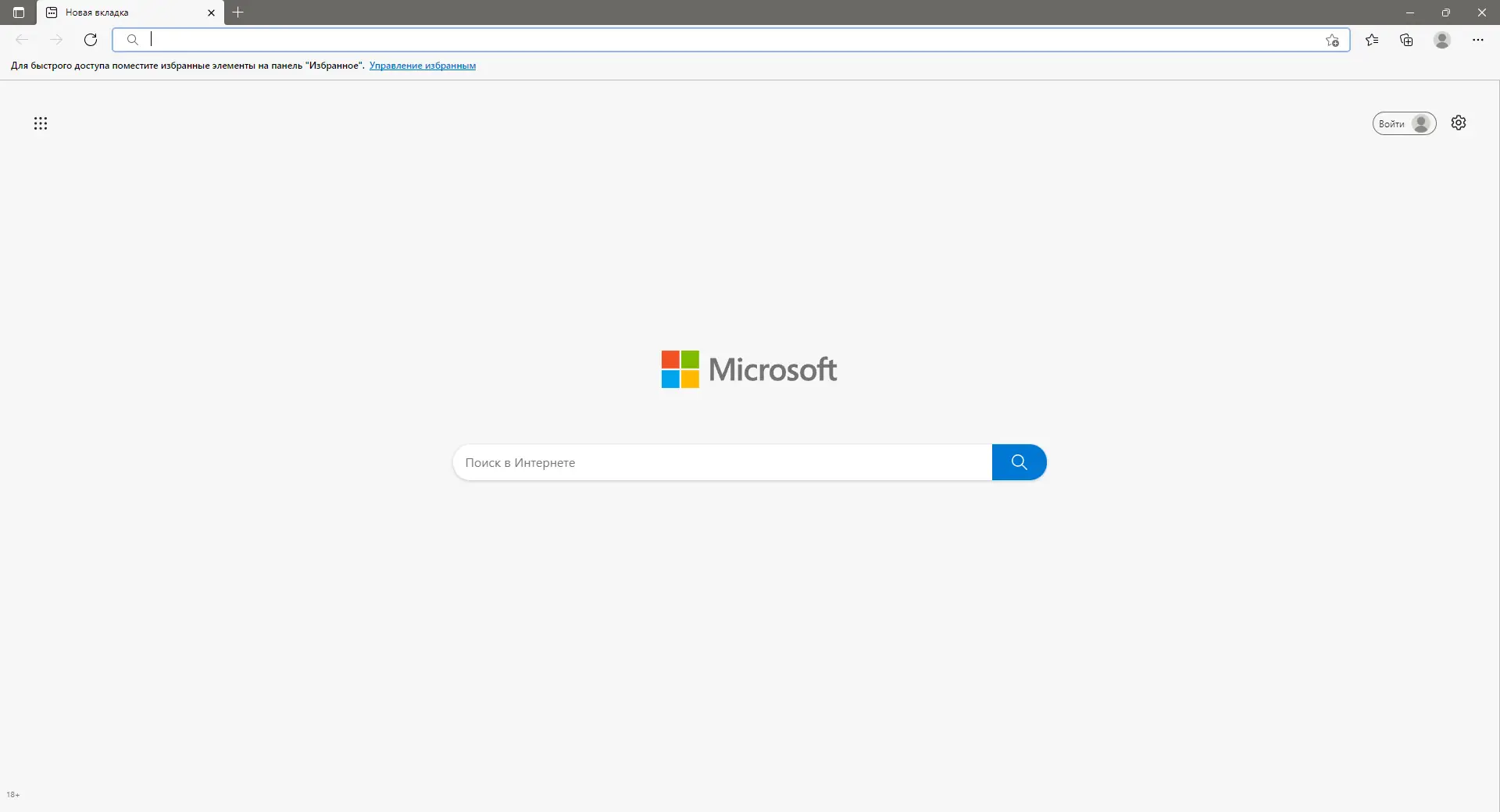Restore down the browser window
The width and height of the screenshot is (1500, 812).
pos(1446,12)
